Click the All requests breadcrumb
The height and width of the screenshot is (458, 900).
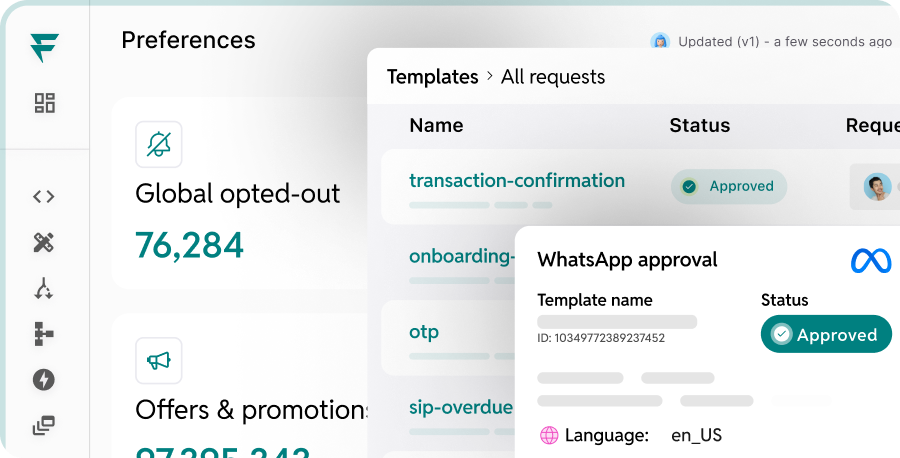pos(553,77)
